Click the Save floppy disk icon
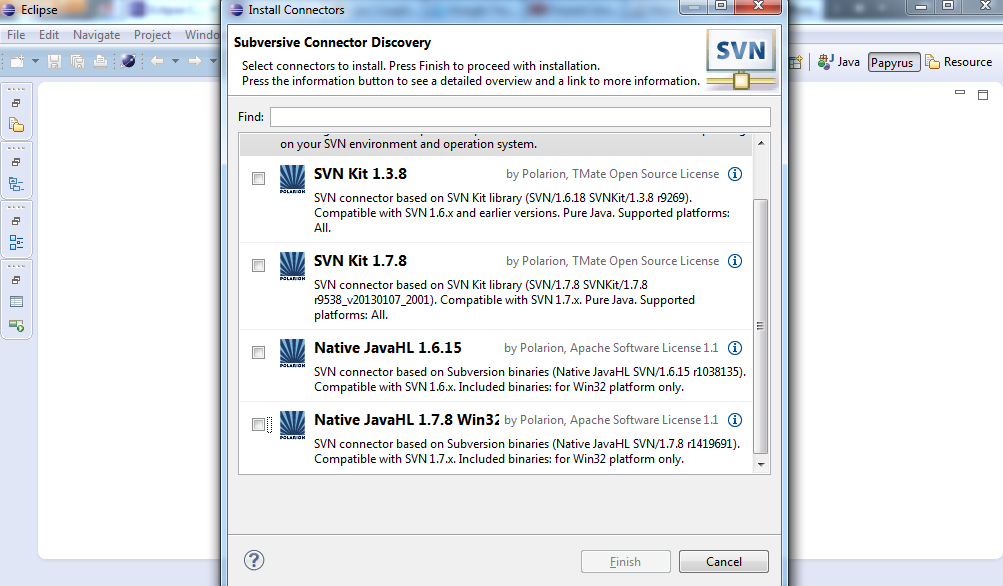 pos(54,61)
